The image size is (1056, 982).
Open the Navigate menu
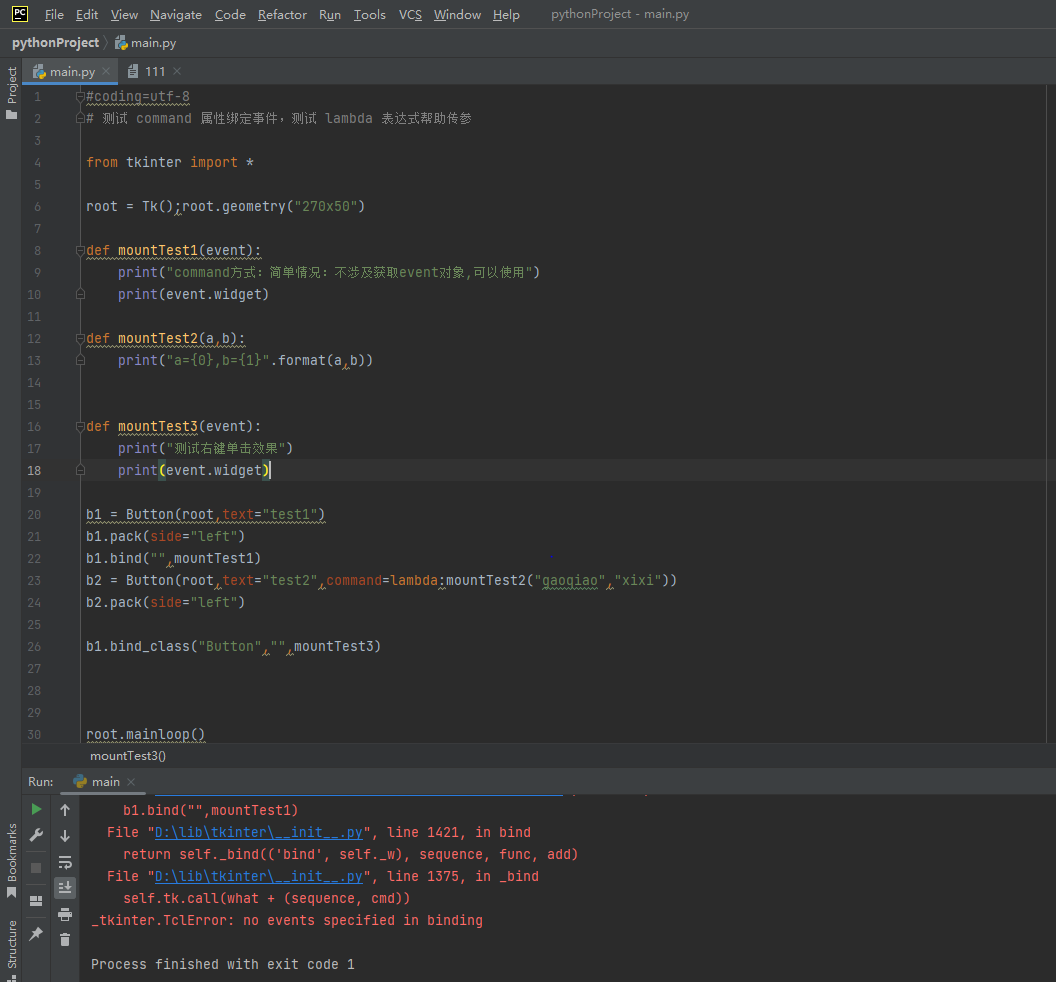(x=176, y=14)
